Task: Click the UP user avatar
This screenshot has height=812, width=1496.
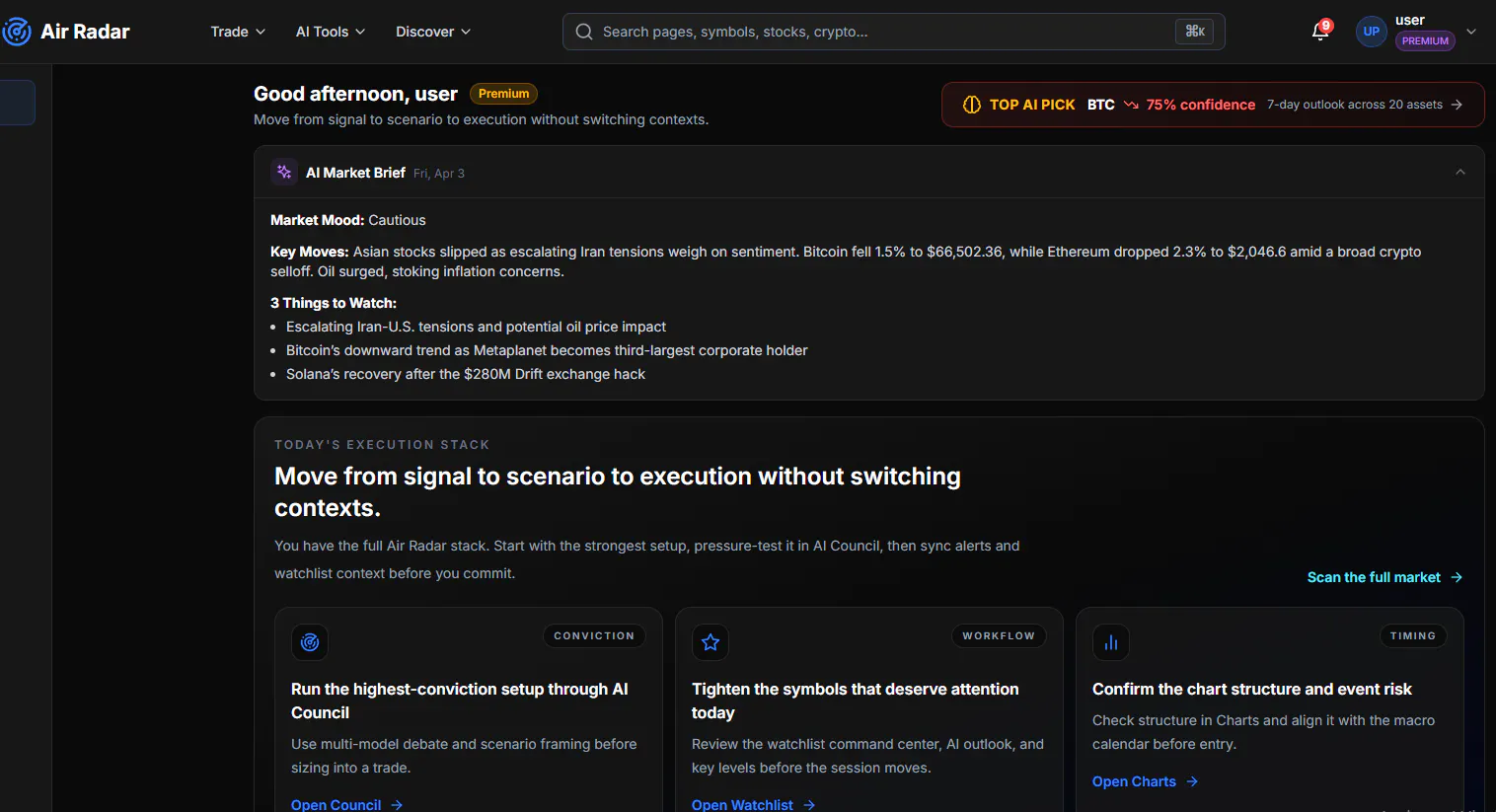Action: coord(1371,32)
